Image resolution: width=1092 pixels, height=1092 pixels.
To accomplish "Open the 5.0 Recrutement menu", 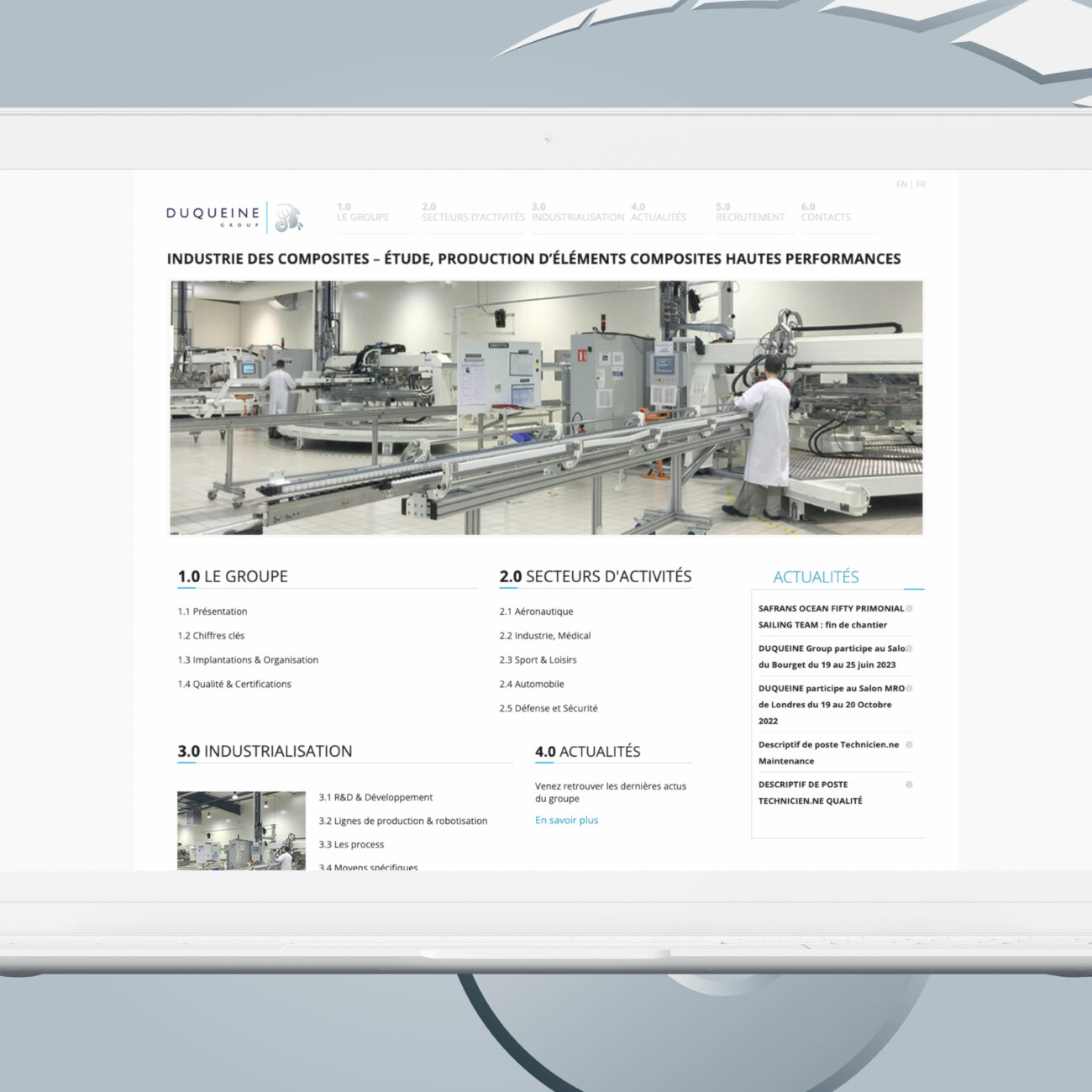I will [x=750, y=212].
